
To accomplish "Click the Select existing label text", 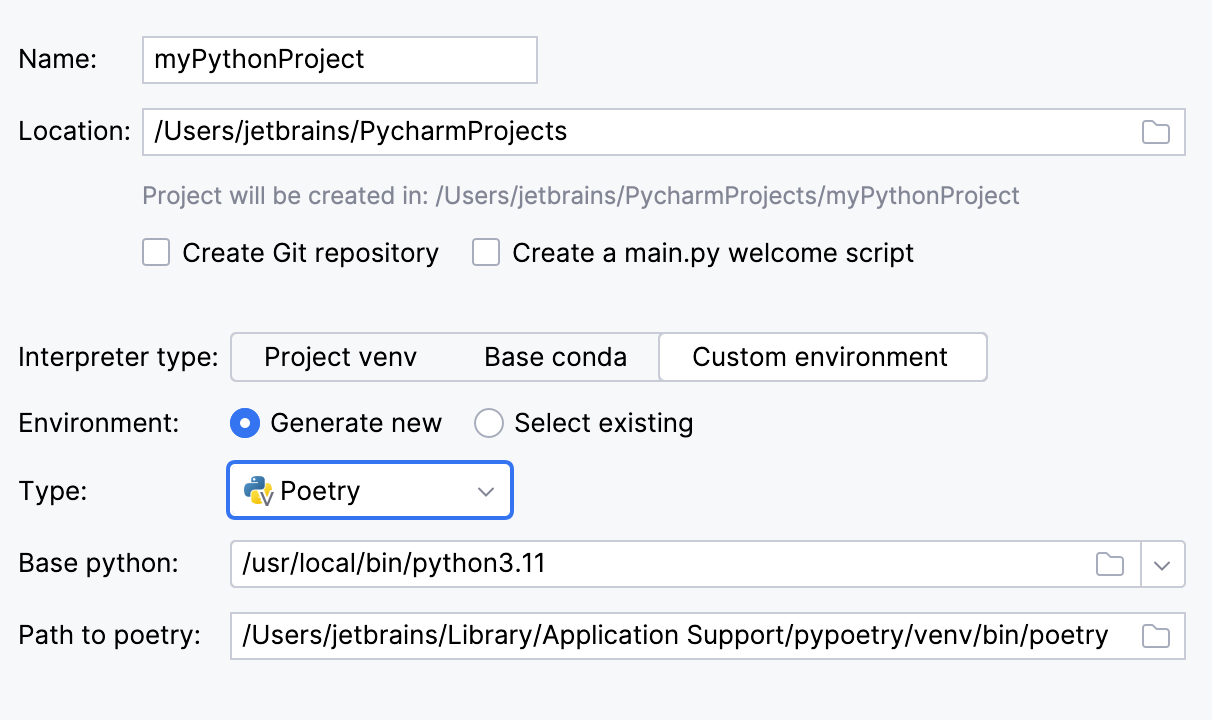I will click(x=603, y=423).
